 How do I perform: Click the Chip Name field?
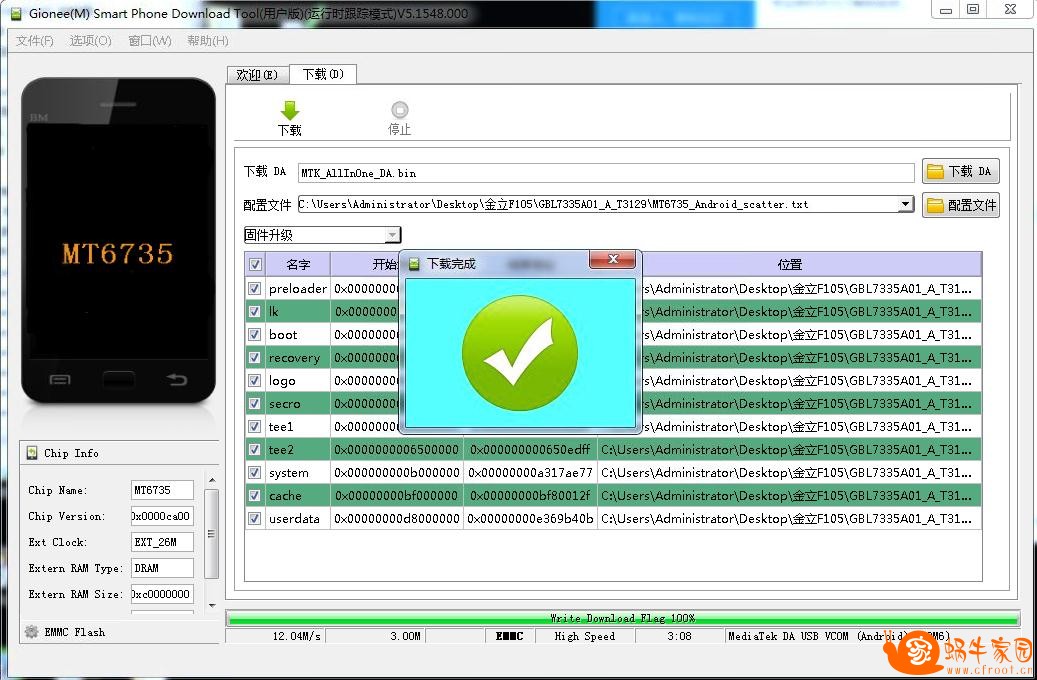pos(162,490)
